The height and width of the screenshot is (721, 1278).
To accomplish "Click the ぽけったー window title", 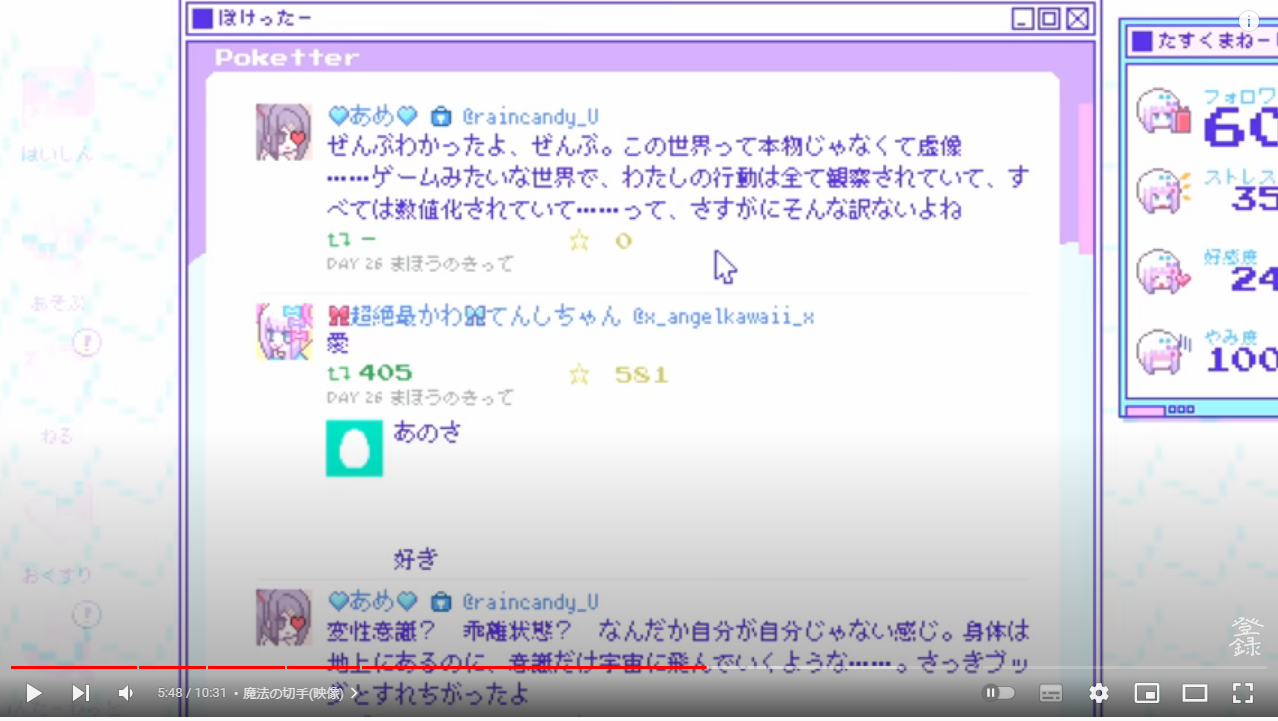I will pyautogui.click(x=265, y=18).
